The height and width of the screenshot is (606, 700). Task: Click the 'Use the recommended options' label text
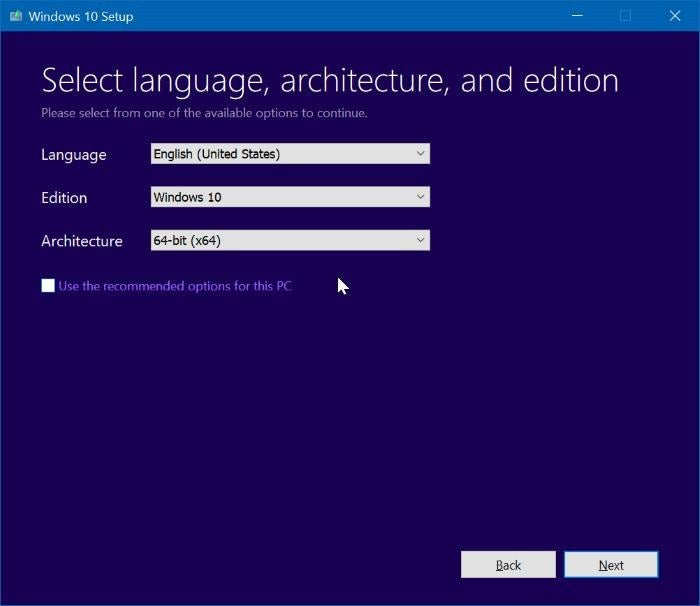click(175, 286)
